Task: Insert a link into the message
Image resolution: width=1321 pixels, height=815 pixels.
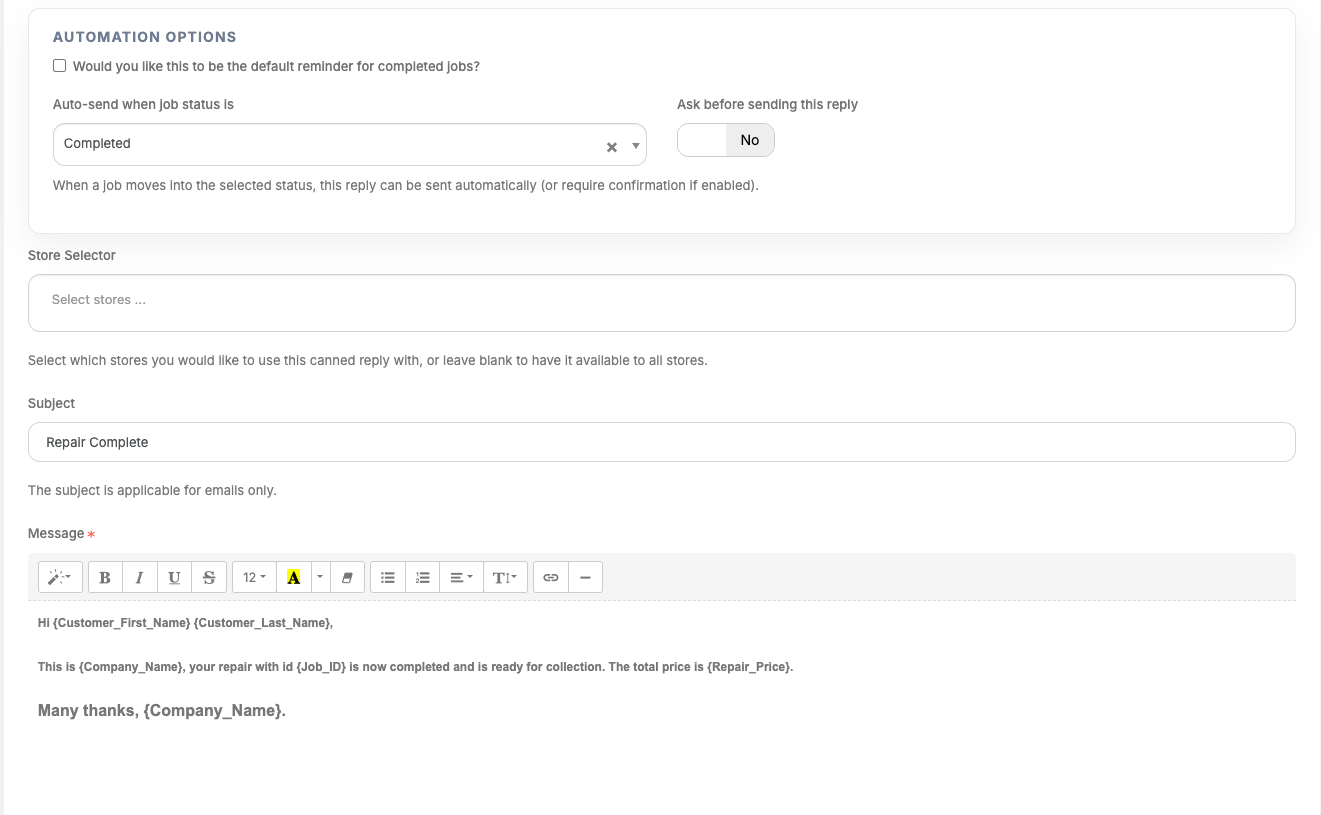Action: pos(550,577)
